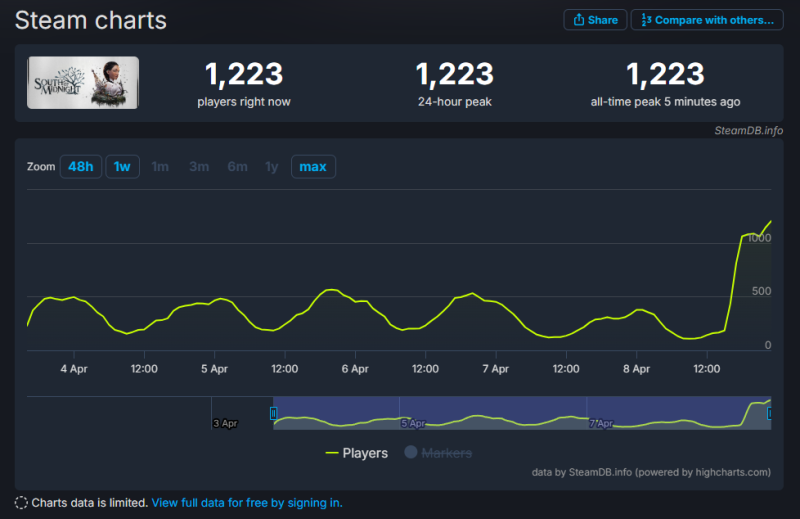The image size is (800, 519).
Task: Click the dashed circle limited-data icon
Action: [21, 503]
